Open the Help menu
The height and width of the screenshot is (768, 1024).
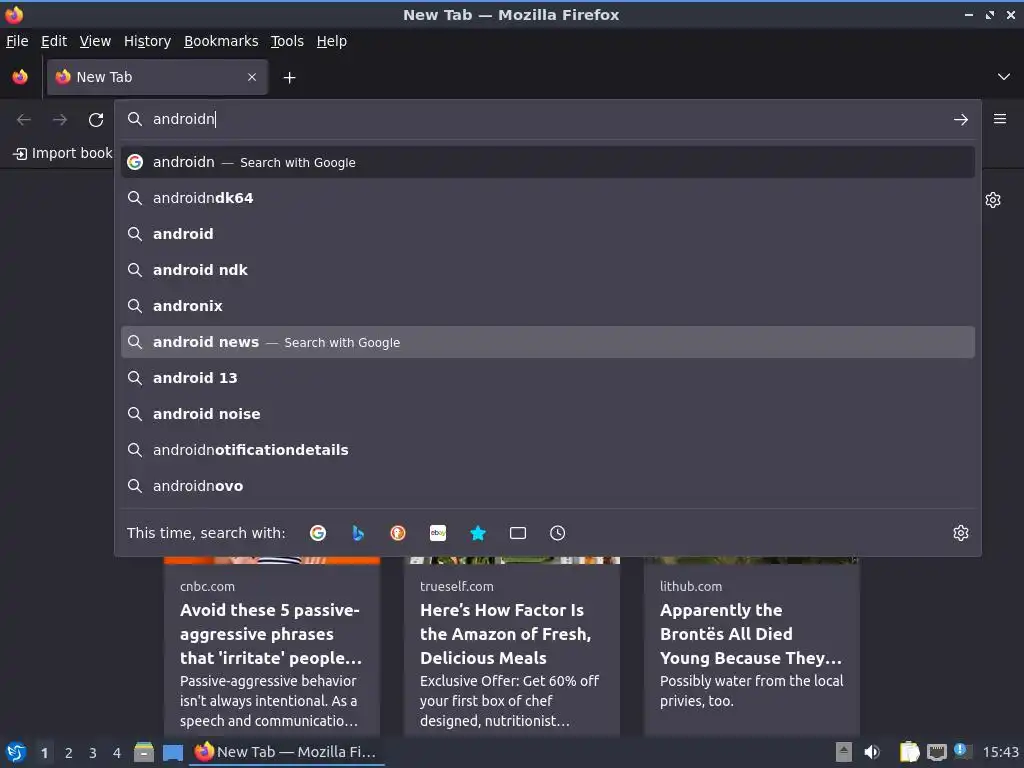(332, 41)
